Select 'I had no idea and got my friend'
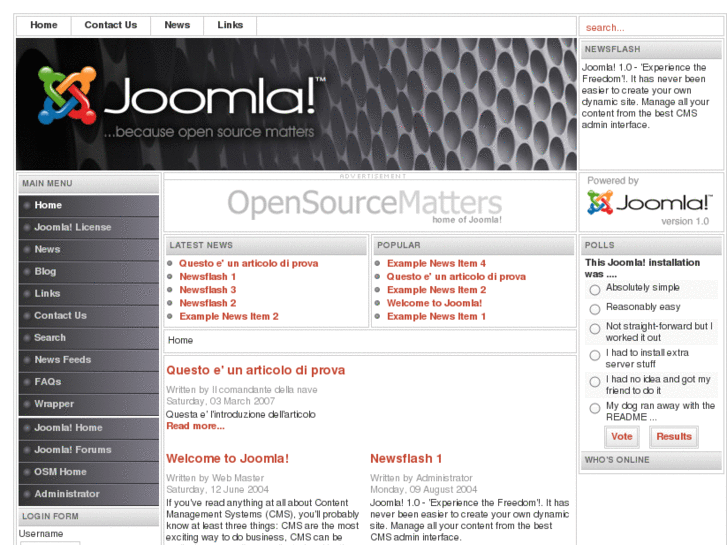Viewport: 727px width, 545px height. click(595, 382)
